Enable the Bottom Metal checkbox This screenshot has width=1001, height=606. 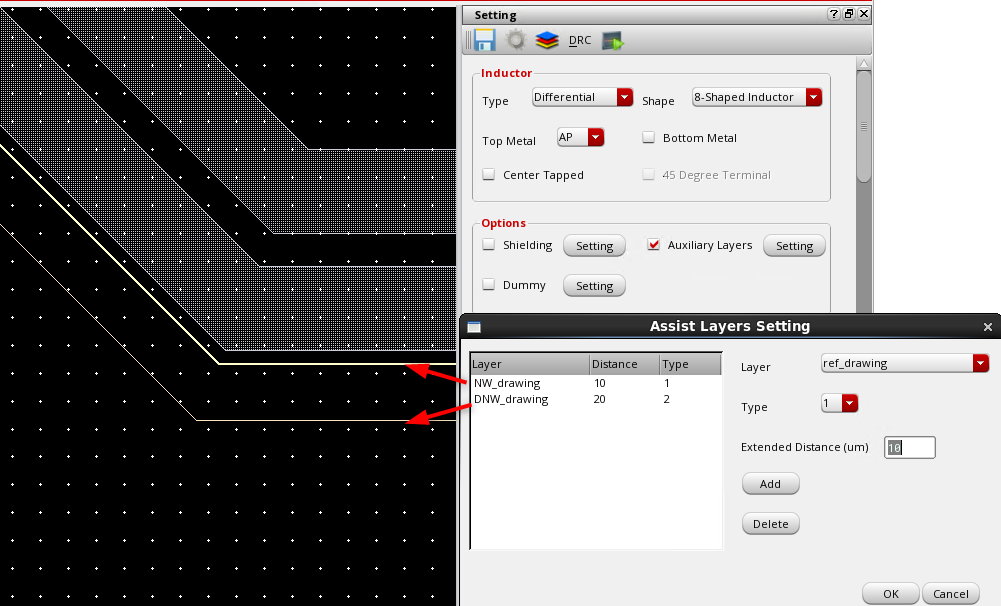point(649,138)
